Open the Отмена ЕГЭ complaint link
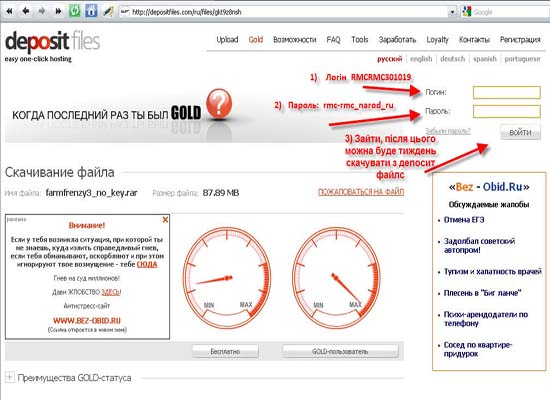This screenshot has width=550, height=400. pyautogui.click(x=464, y=220)
